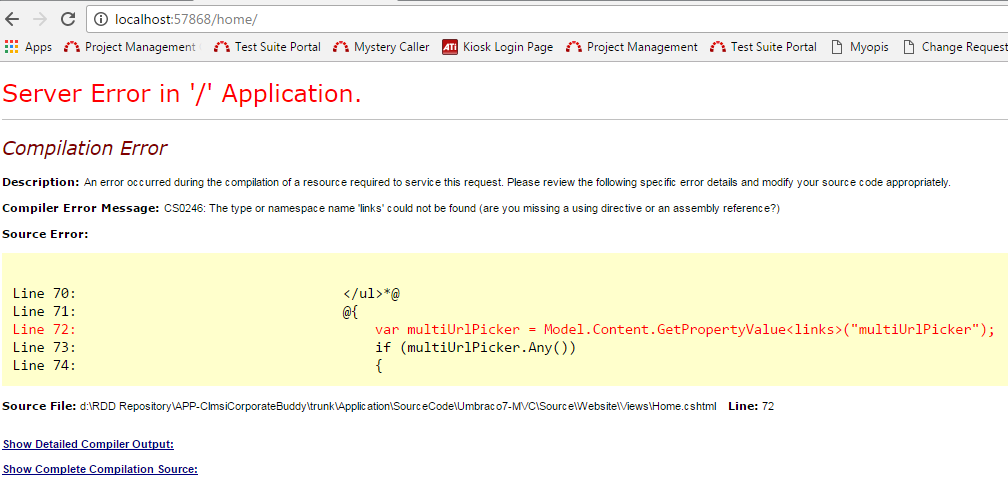This screenshot has width=1008, height=503.
Task: Click Show Complete Compilation Source link
Action: [100, 470]
